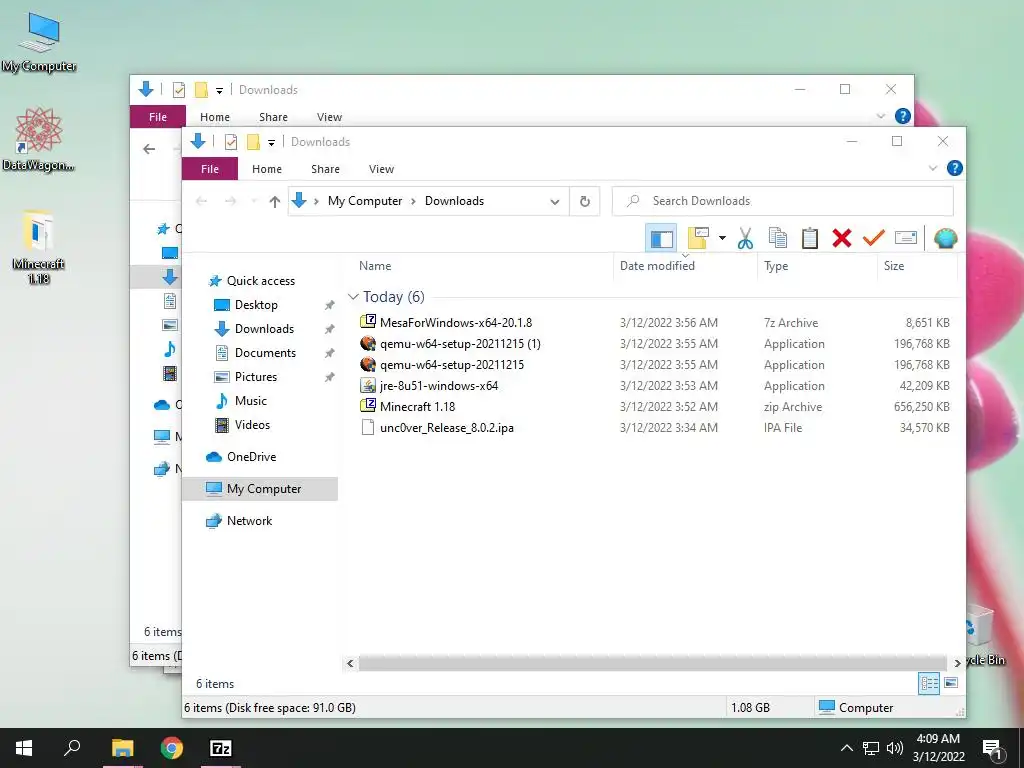This screenshot has width=1024, height=768.
Task: Open OneDrive in navigation pane
Action: point(251,457)
